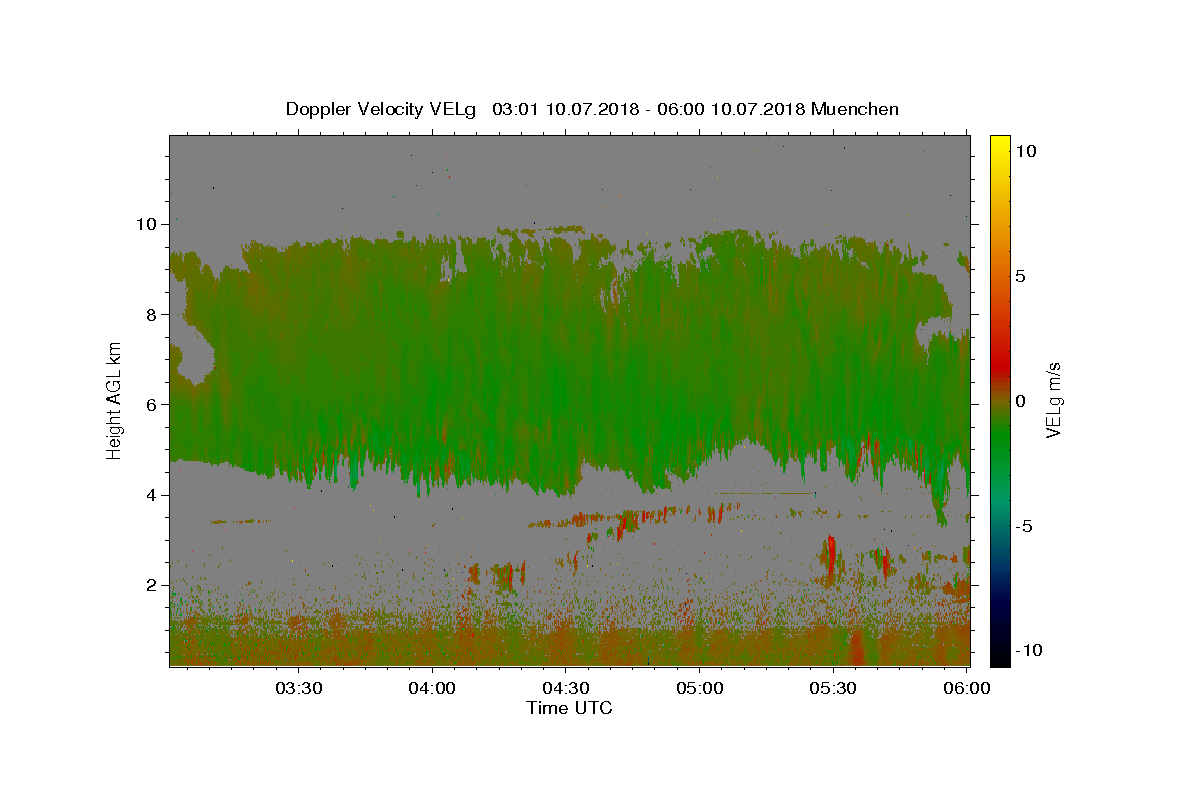Click the height tick label 8

pyautogui.click(x=151, y=314)
